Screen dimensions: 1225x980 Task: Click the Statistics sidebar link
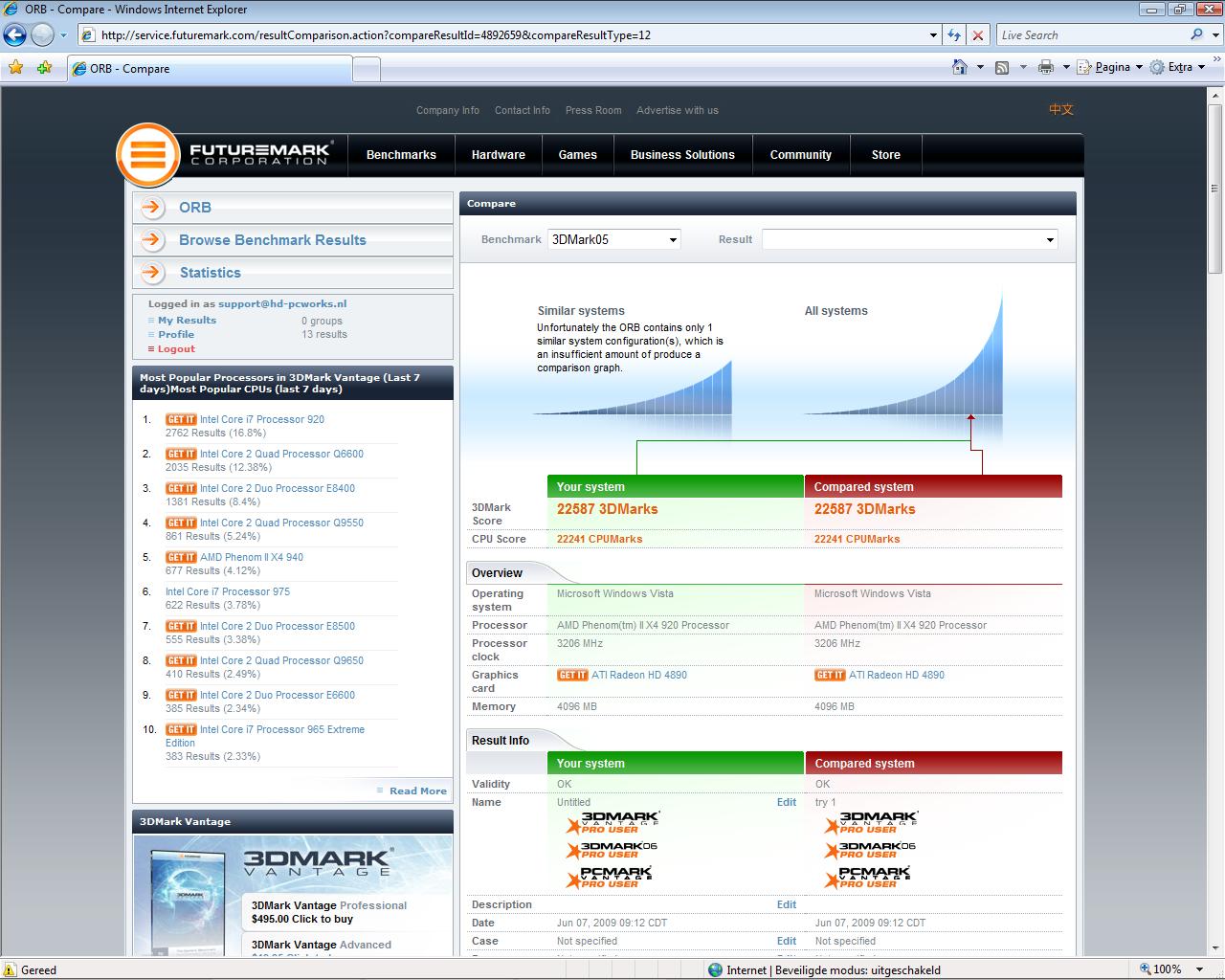(x=211, y=272)
